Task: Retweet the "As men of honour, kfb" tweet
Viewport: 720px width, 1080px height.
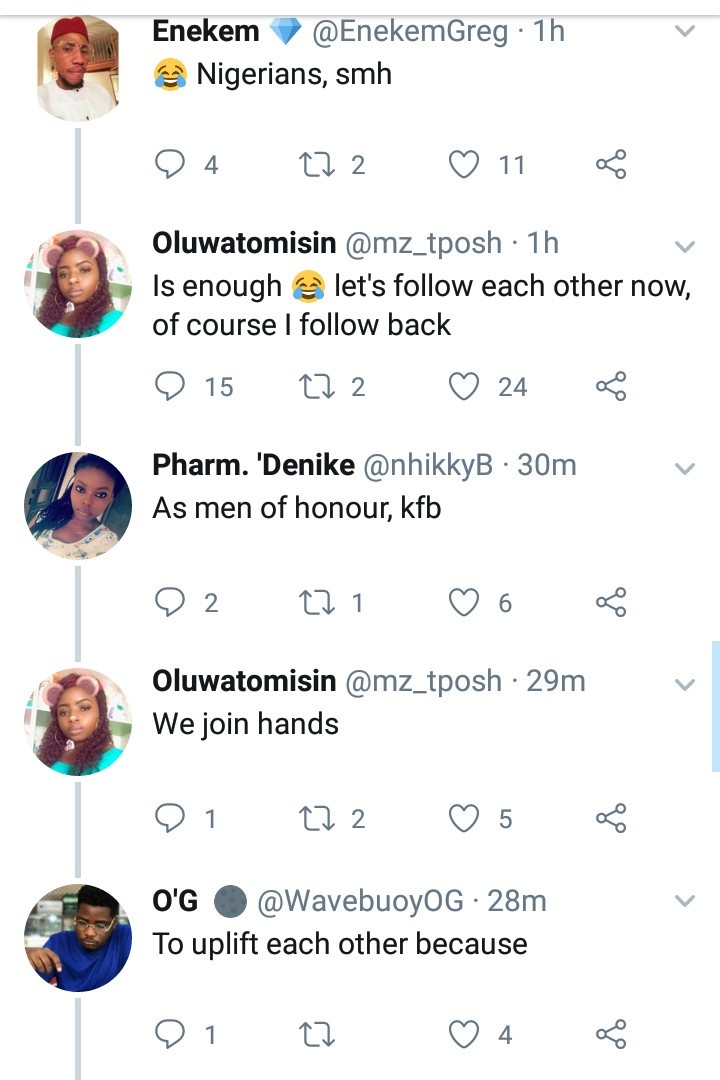Action: tap(317, 602)
